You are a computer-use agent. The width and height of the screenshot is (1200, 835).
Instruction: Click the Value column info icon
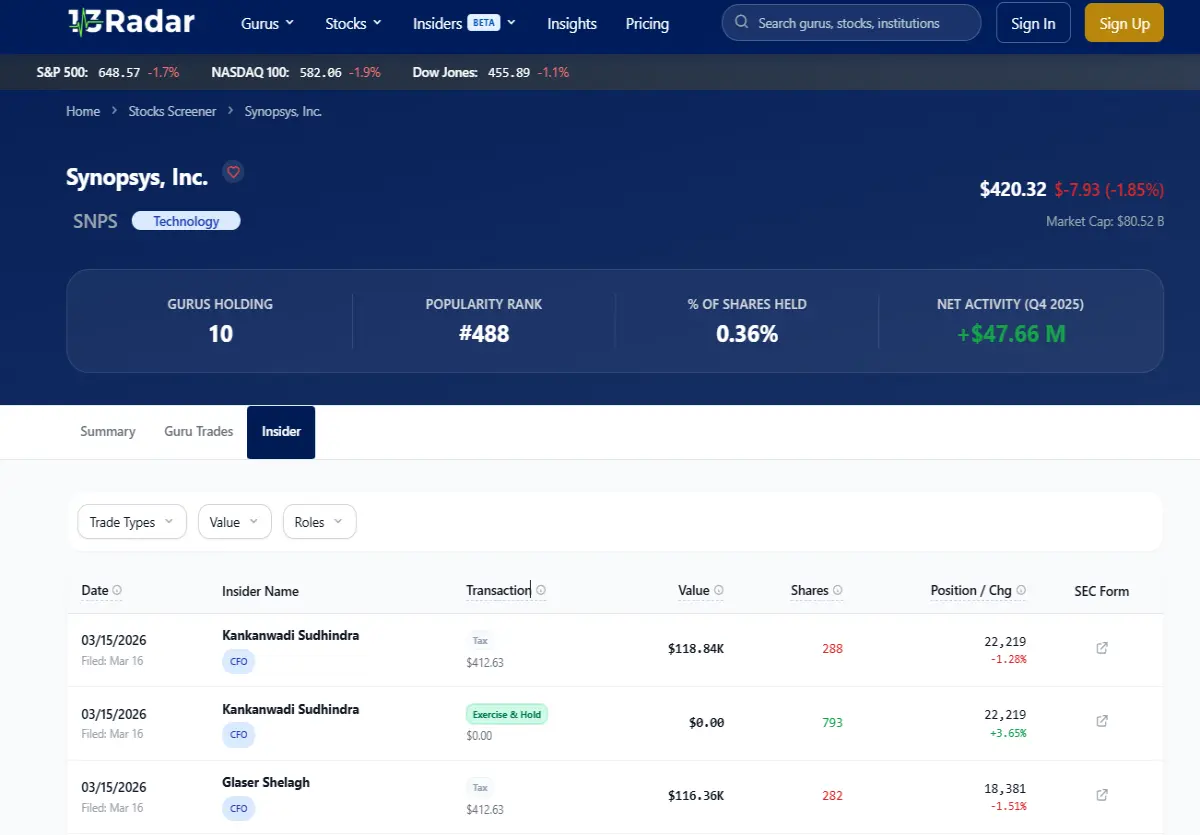click(719, 590)
